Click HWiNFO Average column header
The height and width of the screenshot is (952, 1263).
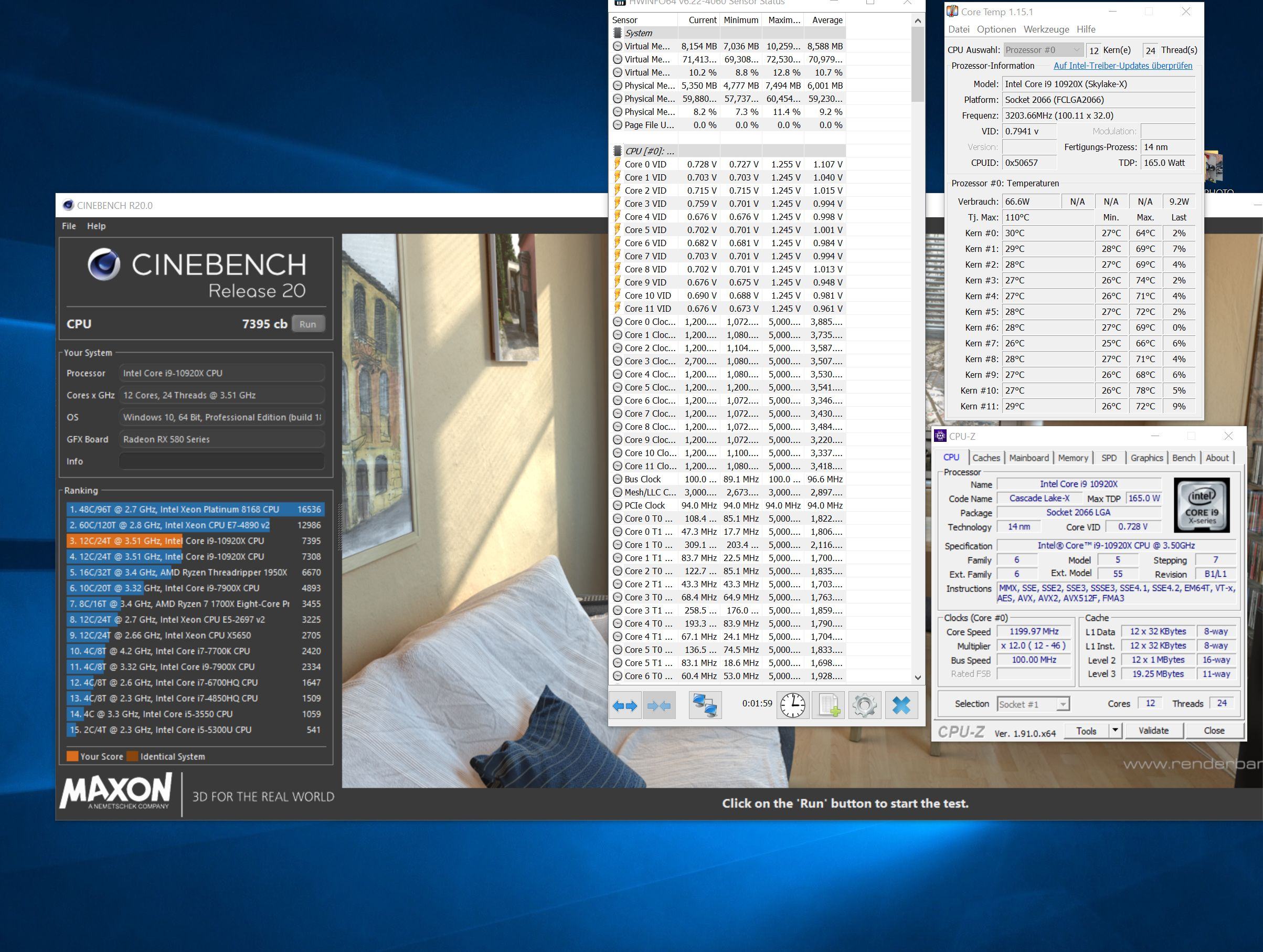click(x=825, y=20)
